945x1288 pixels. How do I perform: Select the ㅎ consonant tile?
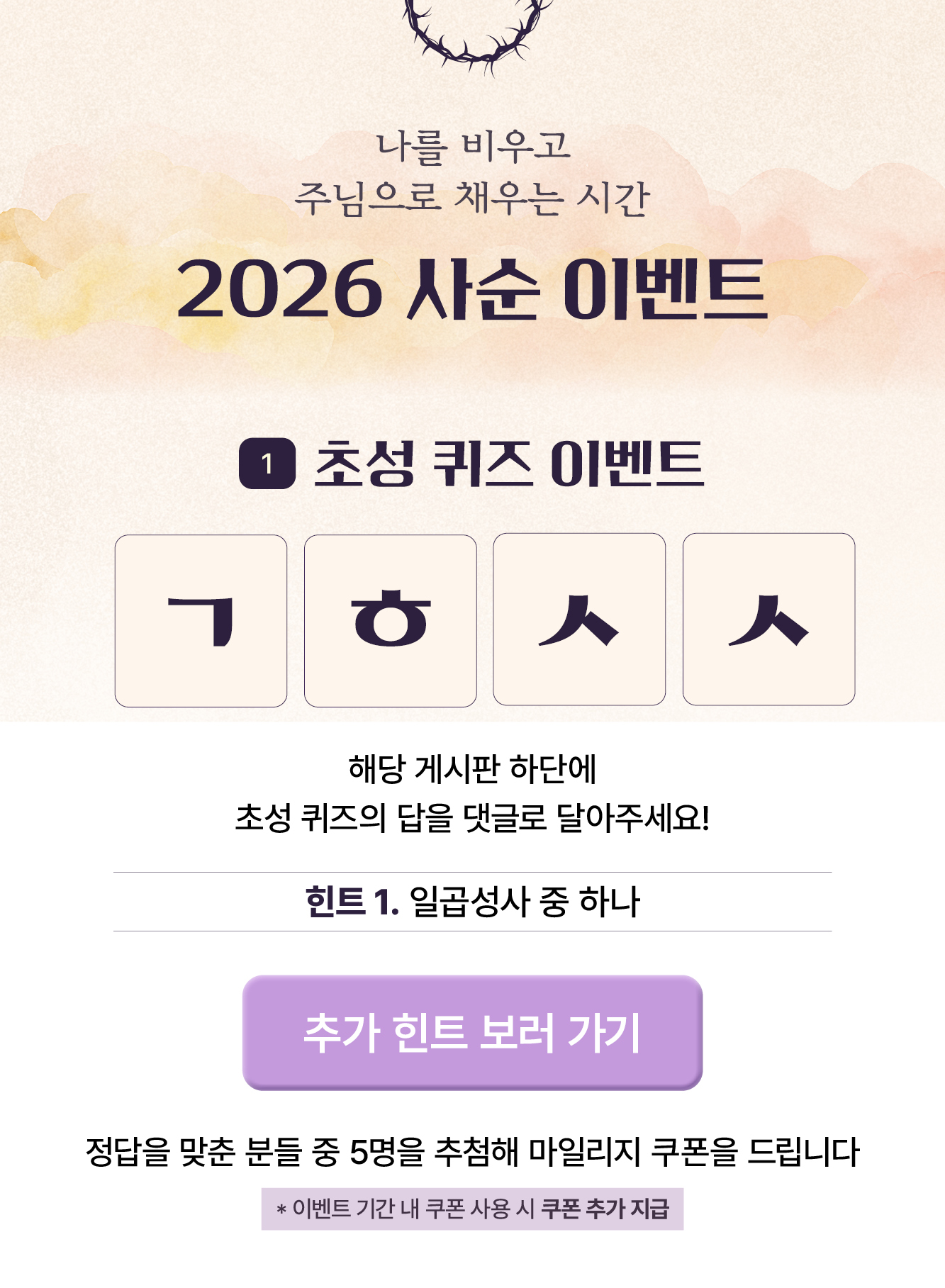pos(390,620)
